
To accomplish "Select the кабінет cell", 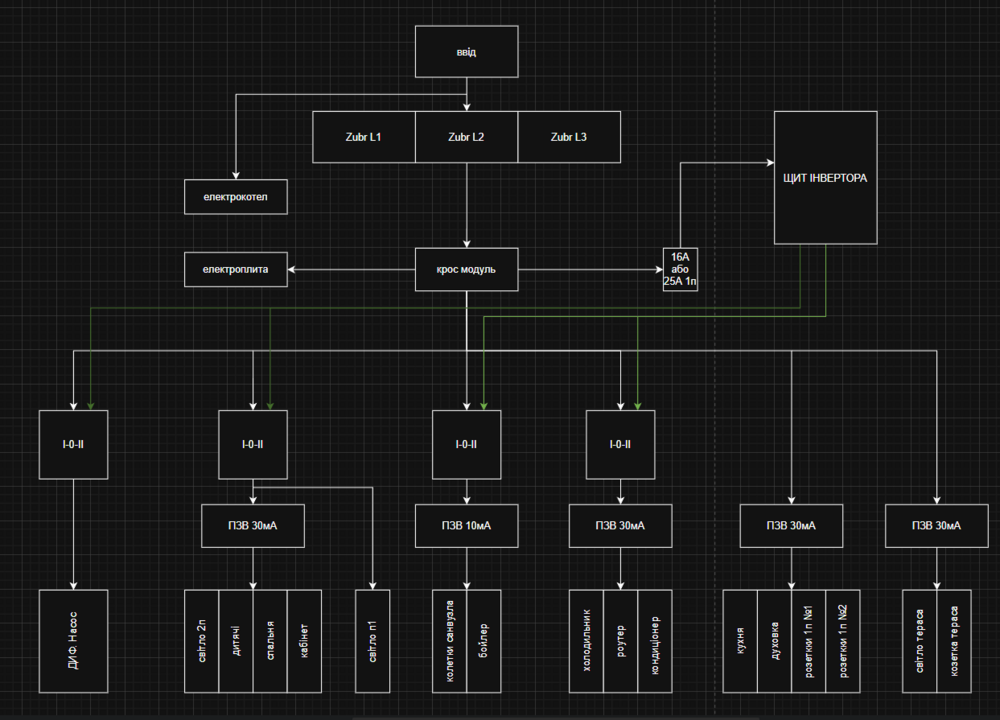I will point(304,641).
